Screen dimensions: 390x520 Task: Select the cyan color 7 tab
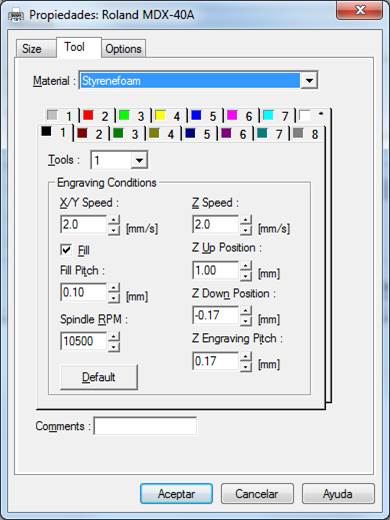tap(277, 116)
